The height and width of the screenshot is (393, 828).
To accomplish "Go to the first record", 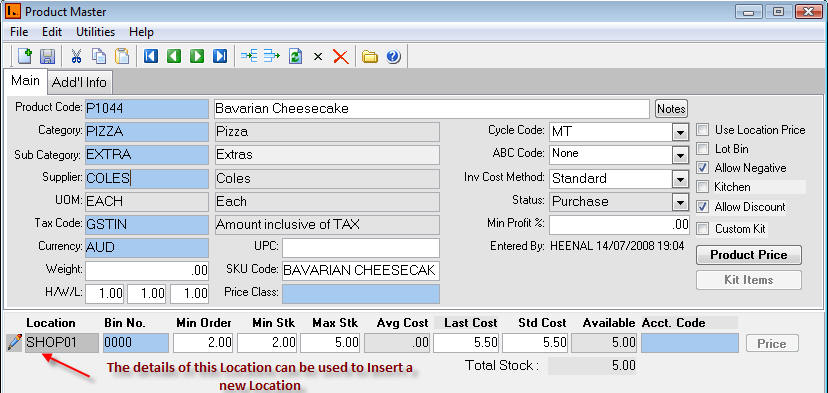I will (151, 56).
